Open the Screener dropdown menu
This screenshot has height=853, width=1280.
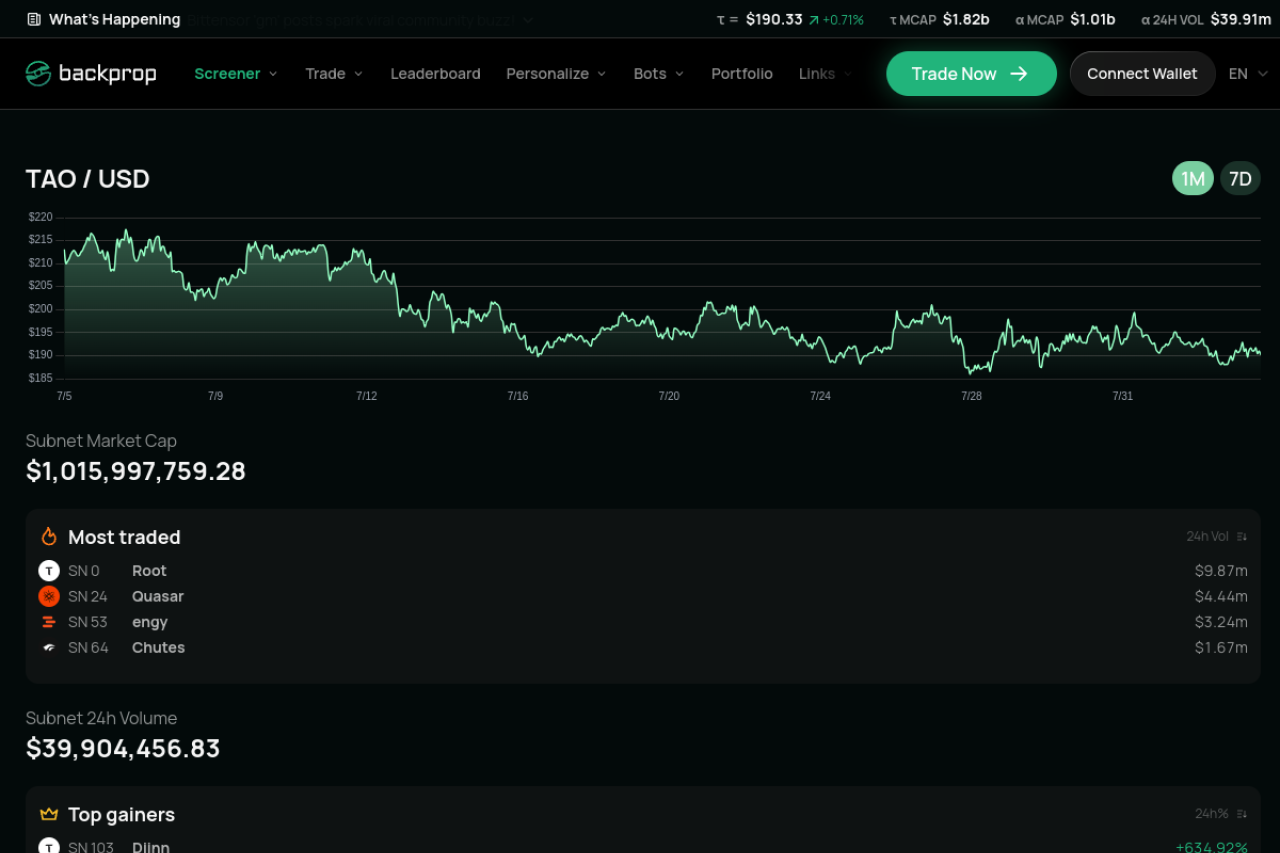pos(236,74)
